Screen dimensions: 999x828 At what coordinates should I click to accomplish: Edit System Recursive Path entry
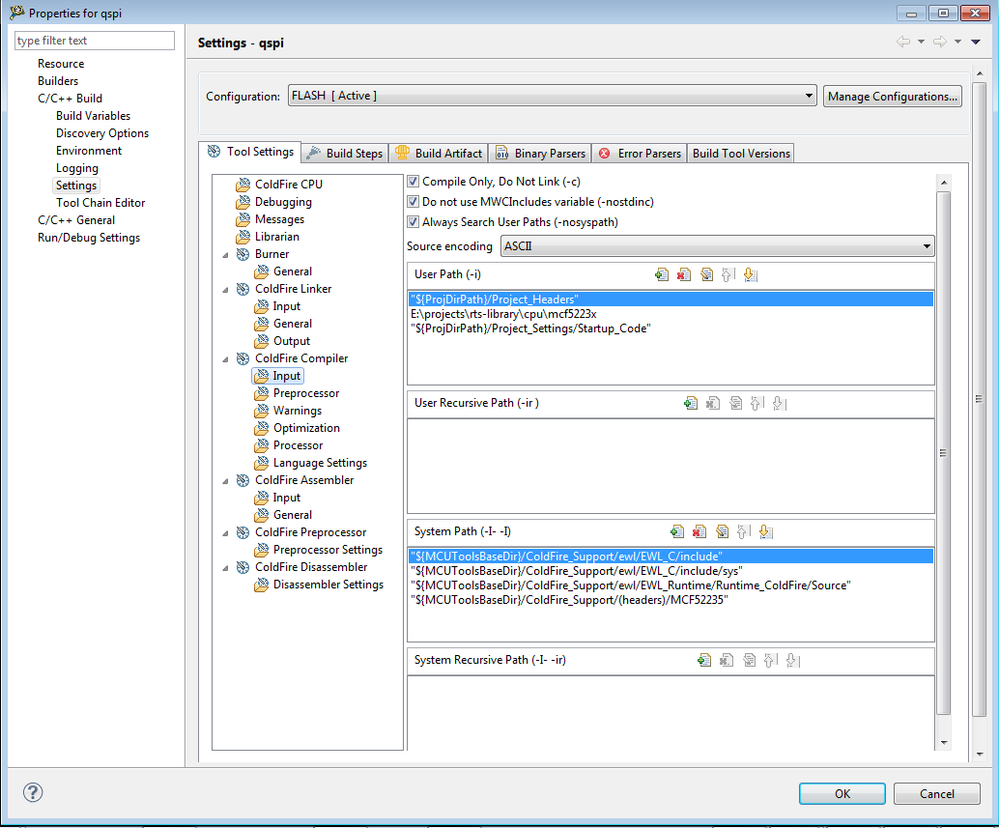[749, 660]
